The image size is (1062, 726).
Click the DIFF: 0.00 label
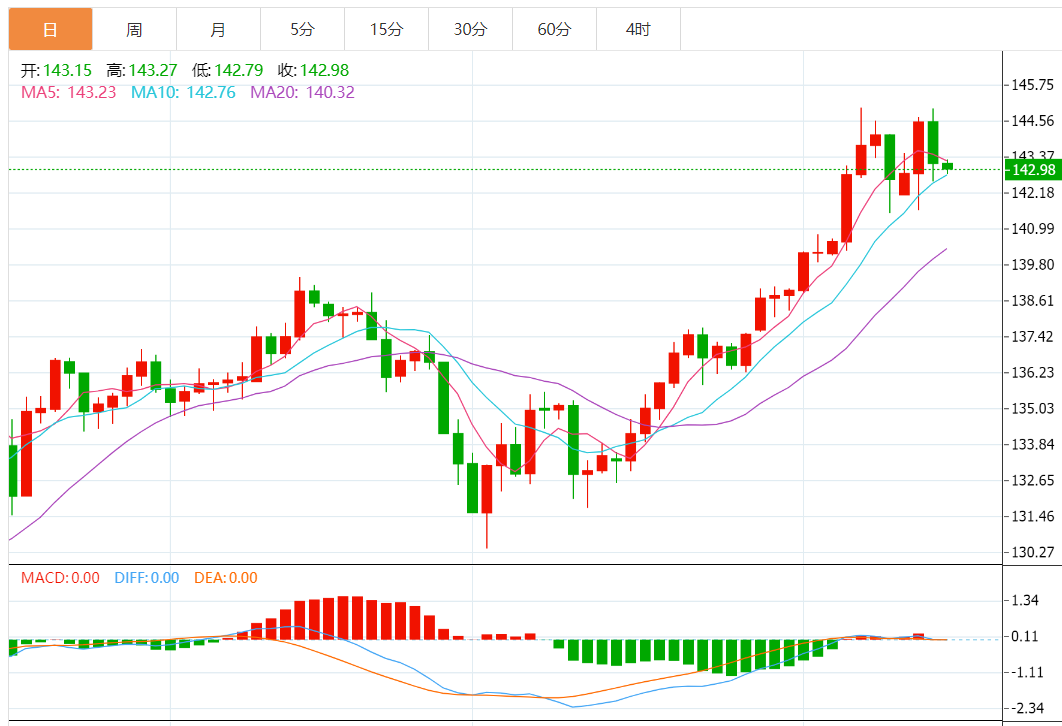tap(146, 578)
